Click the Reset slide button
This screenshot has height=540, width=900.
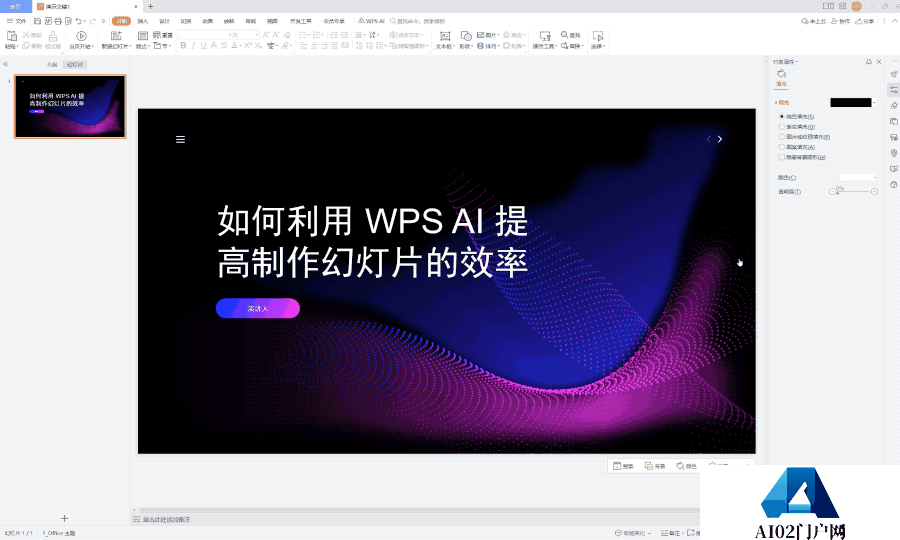pyautogui.click(x=163, y=35)
